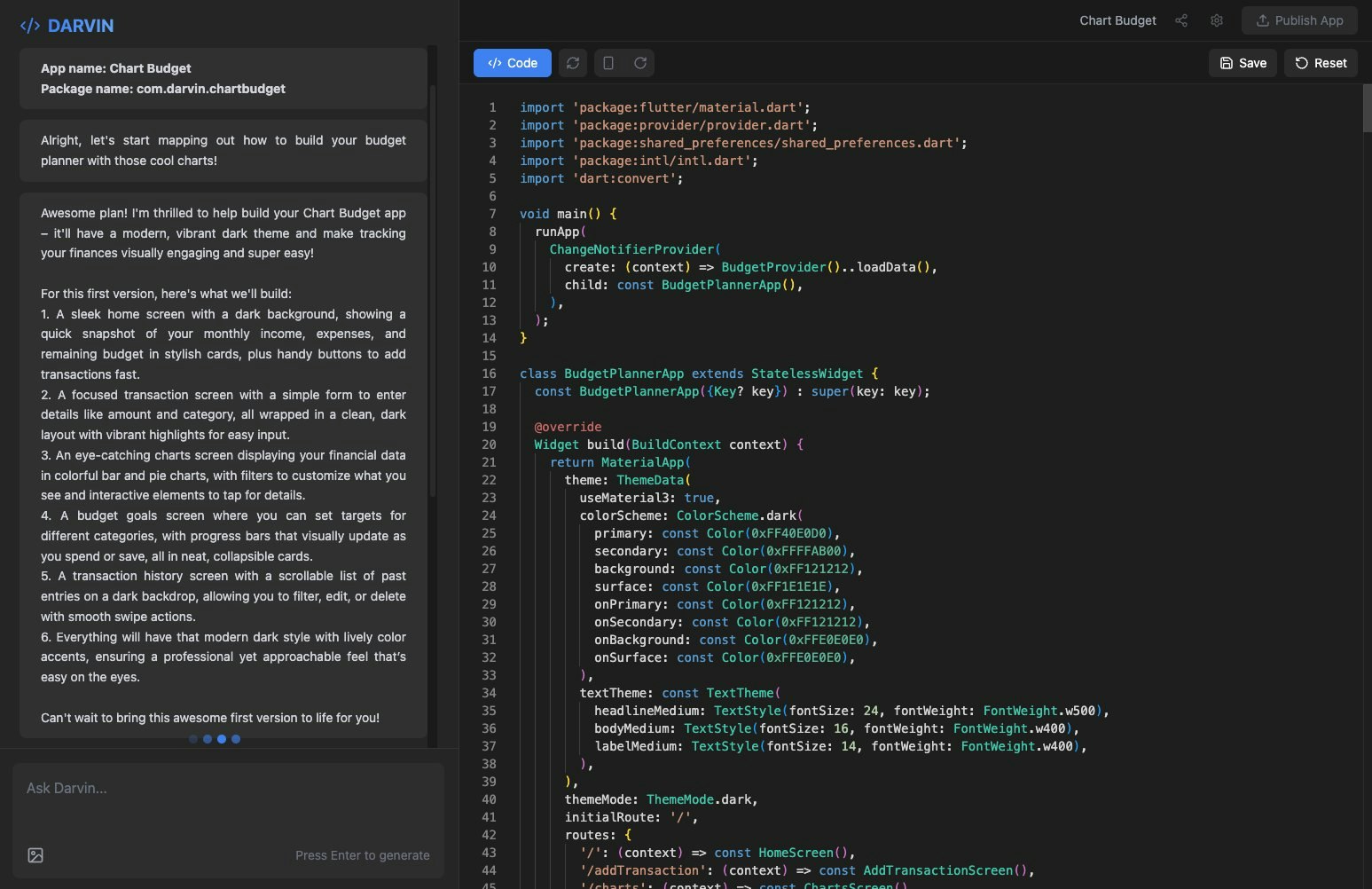Open the settings gear icon
This screenshot has height=889, width=1372.
[x=1217, y=20]
